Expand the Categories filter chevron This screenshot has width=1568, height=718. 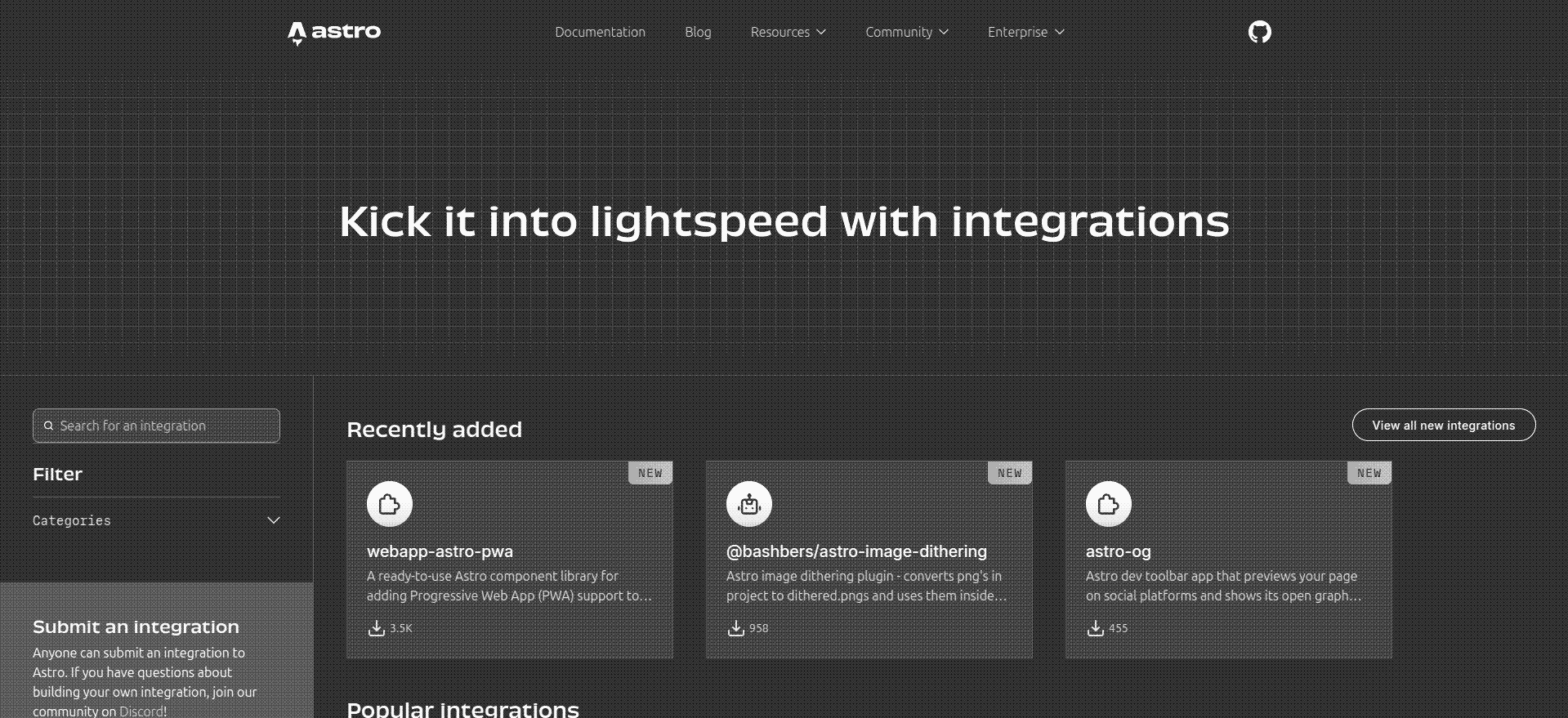[274, 520]
